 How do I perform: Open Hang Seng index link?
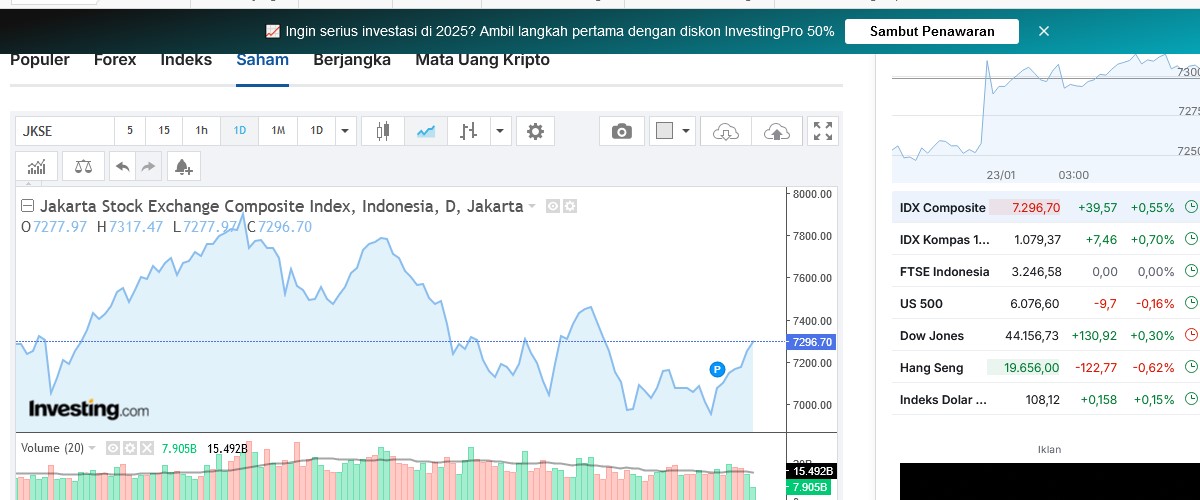(x=932, y=367)
